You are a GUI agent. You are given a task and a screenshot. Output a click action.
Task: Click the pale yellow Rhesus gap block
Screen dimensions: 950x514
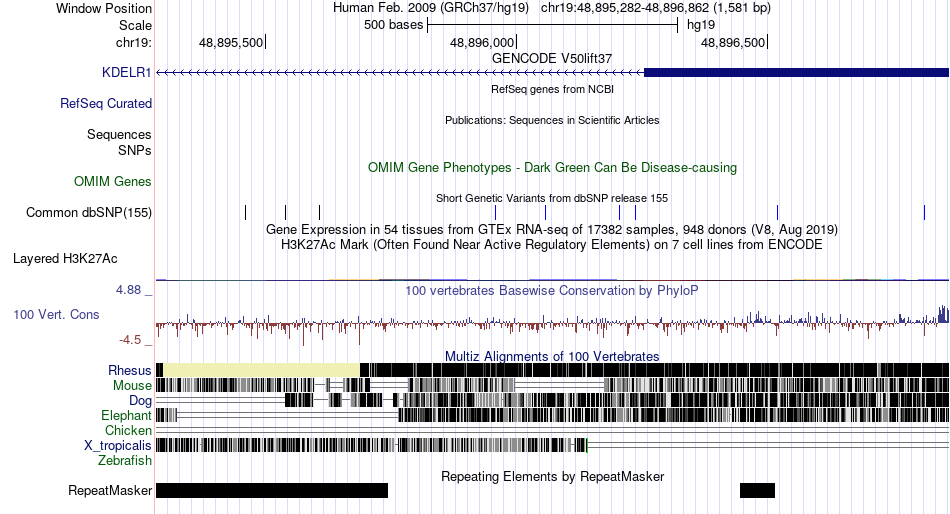point(262,370)
